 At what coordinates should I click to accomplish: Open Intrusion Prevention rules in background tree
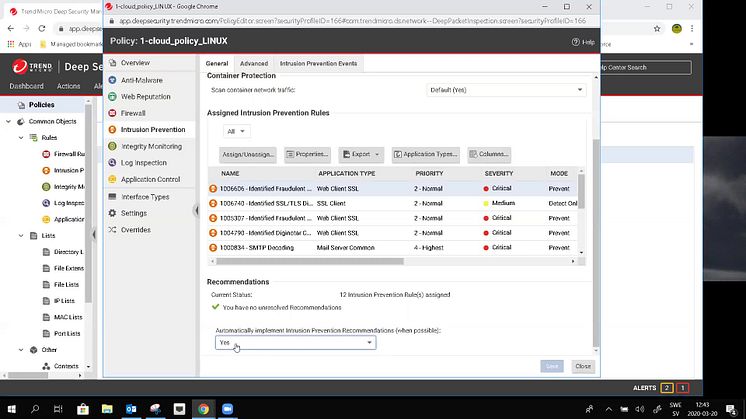coord(64,170)
